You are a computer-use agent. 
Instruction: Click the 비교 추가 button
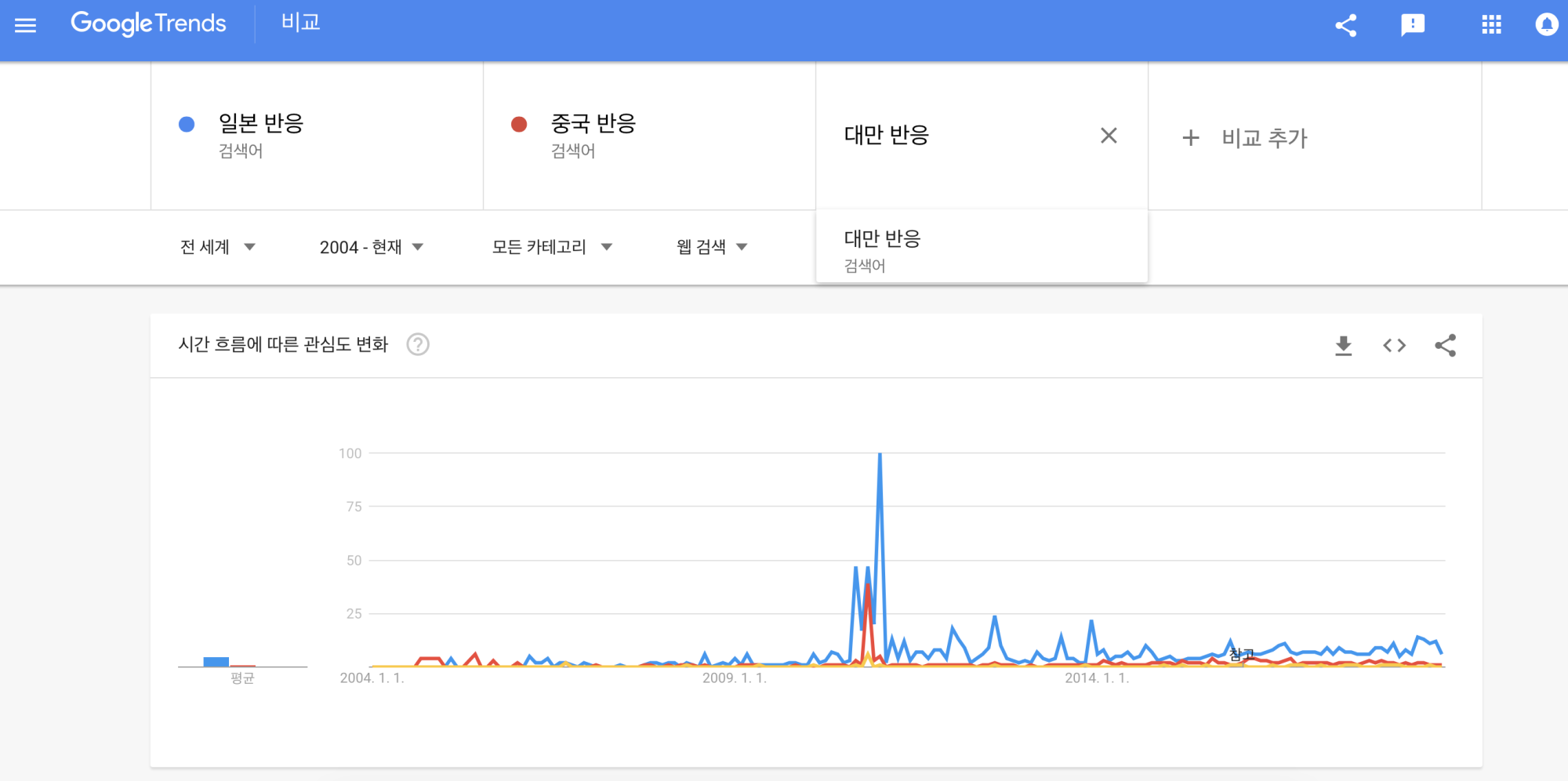1245,138
